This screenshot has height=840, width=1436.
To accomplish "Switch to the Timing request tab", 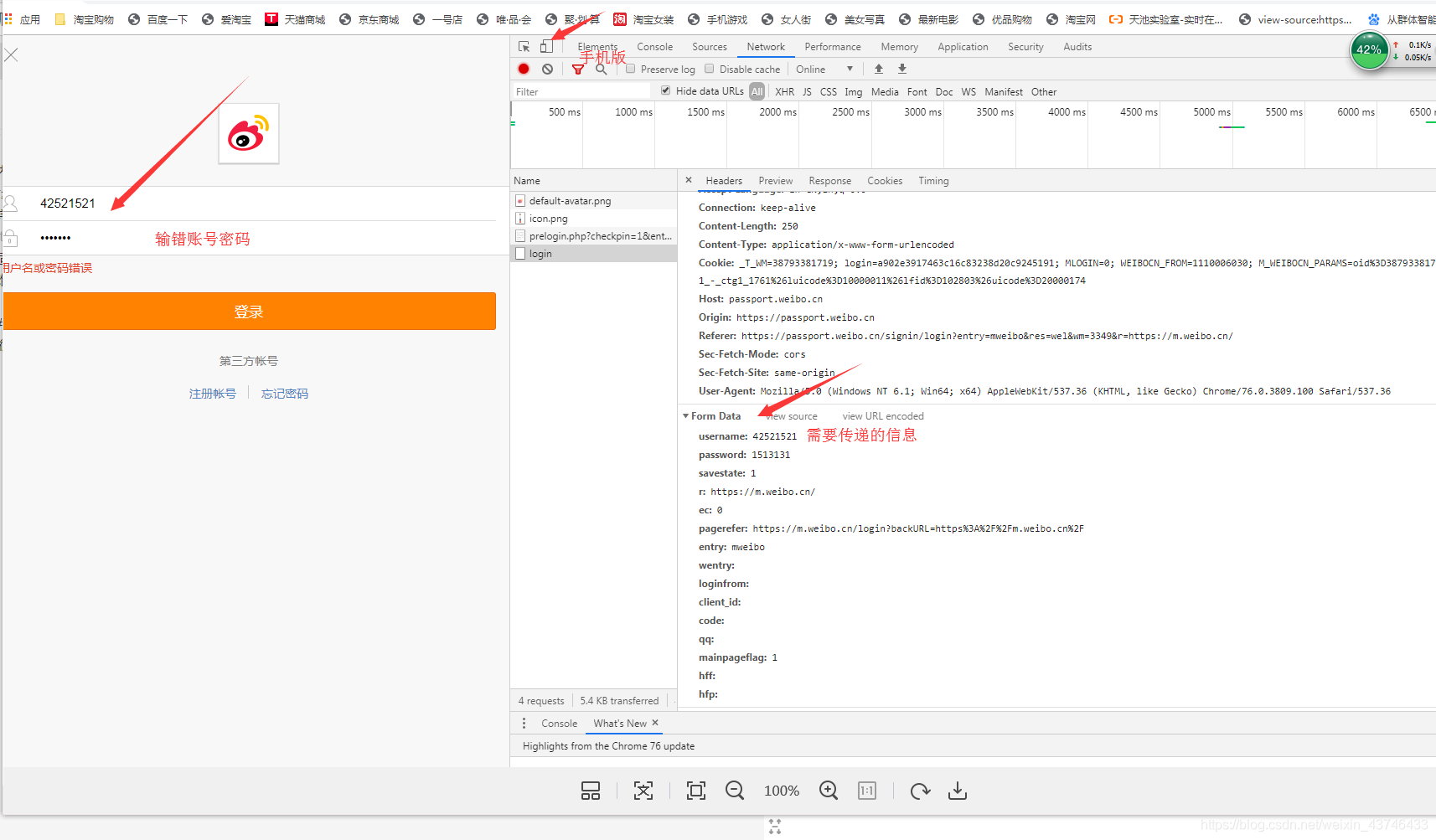I will tap(933, 181).
